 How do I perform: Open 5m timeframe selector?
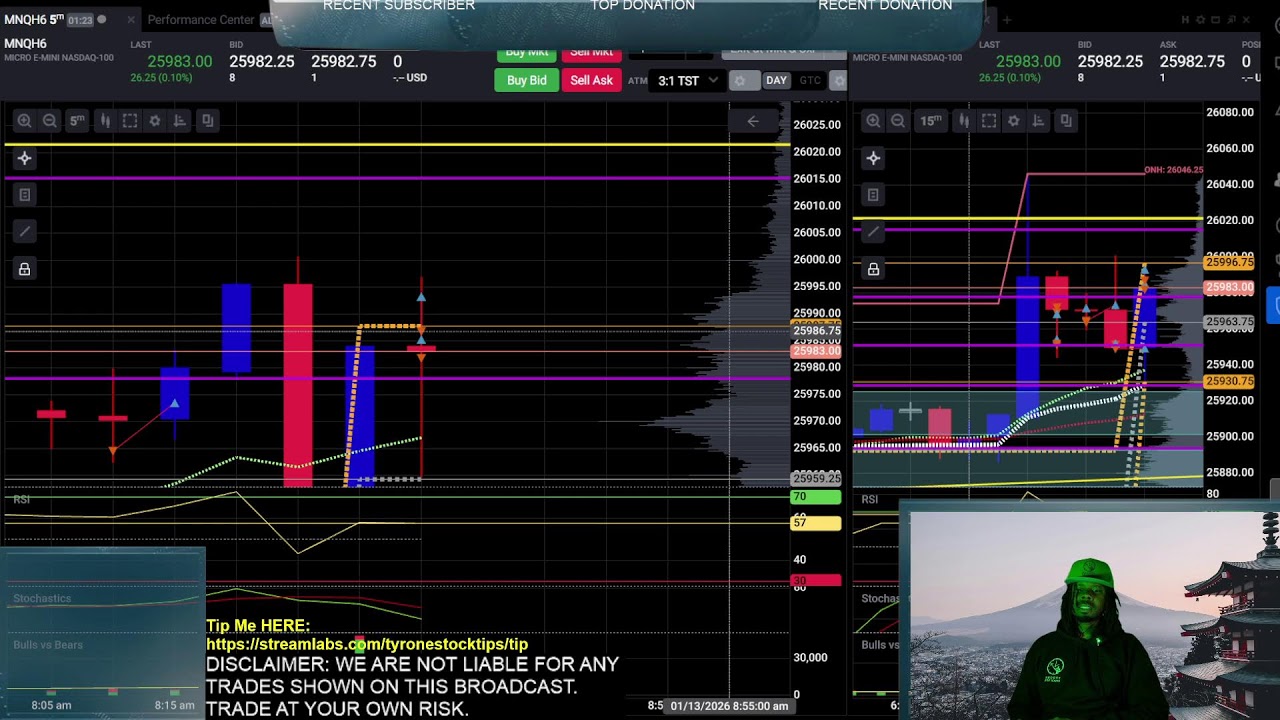click(77, 120)
